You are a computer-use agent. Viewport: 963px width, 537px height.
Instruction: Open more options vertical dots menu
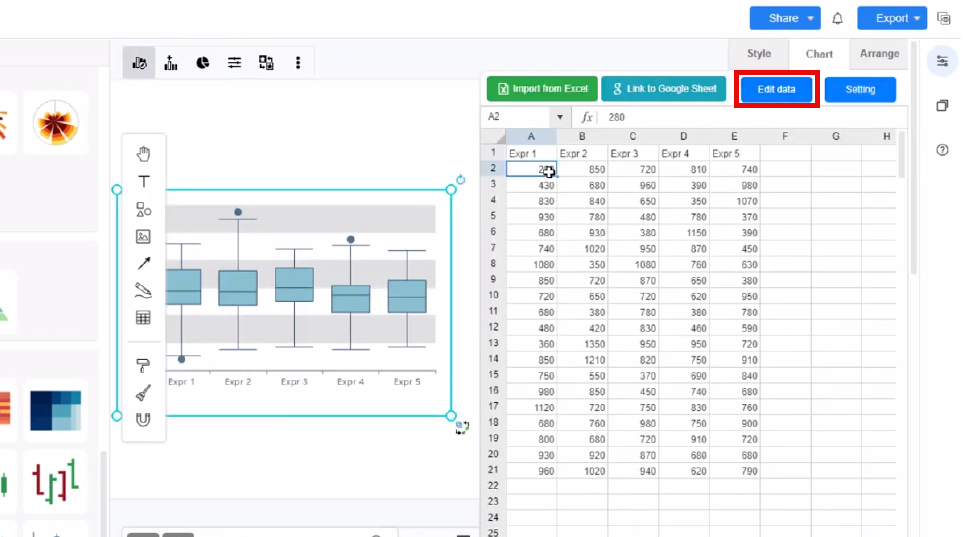(x=298, y=63)
